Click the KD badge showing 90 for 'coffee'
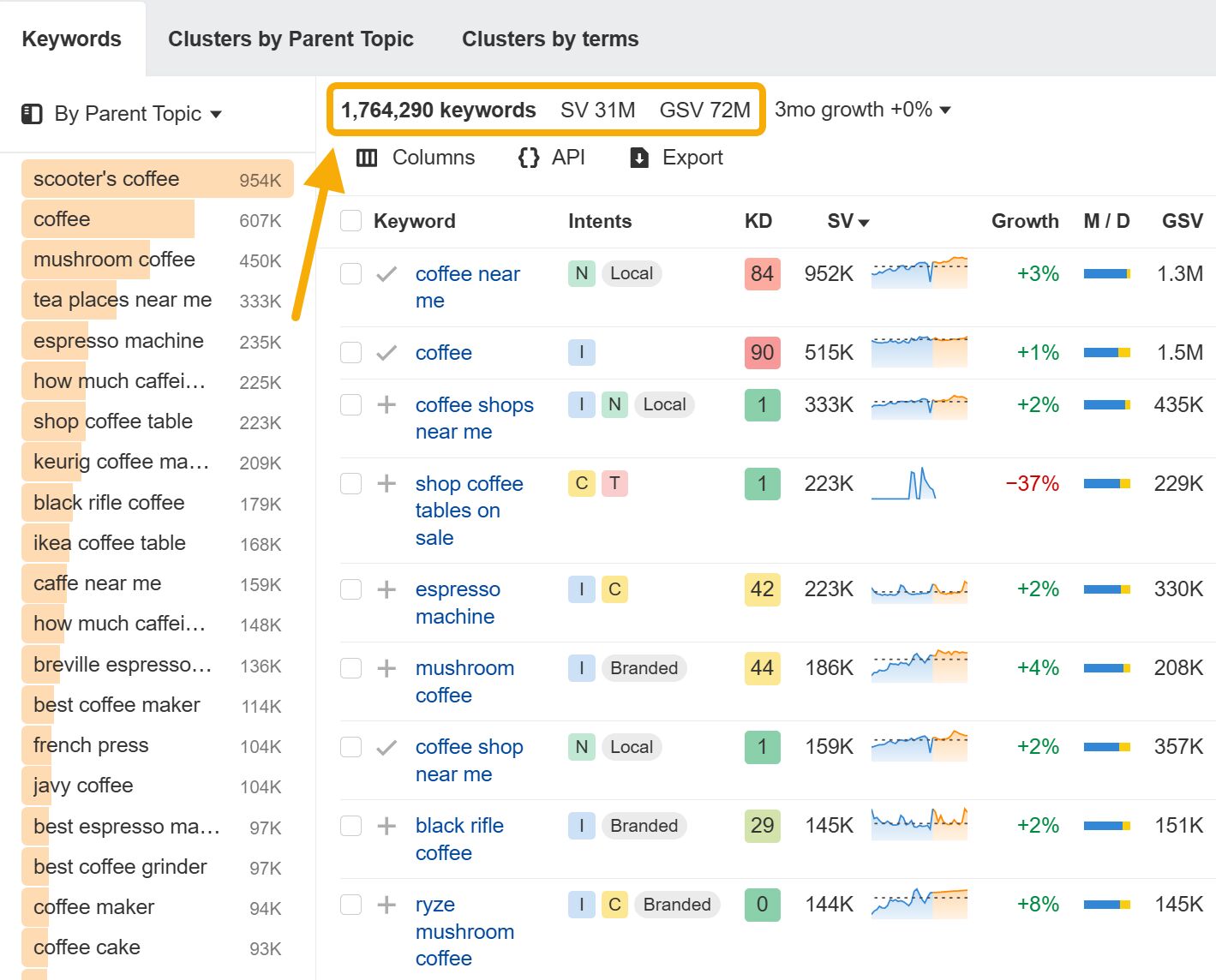Screen dimensions: 1216x980 coord(761,352)
